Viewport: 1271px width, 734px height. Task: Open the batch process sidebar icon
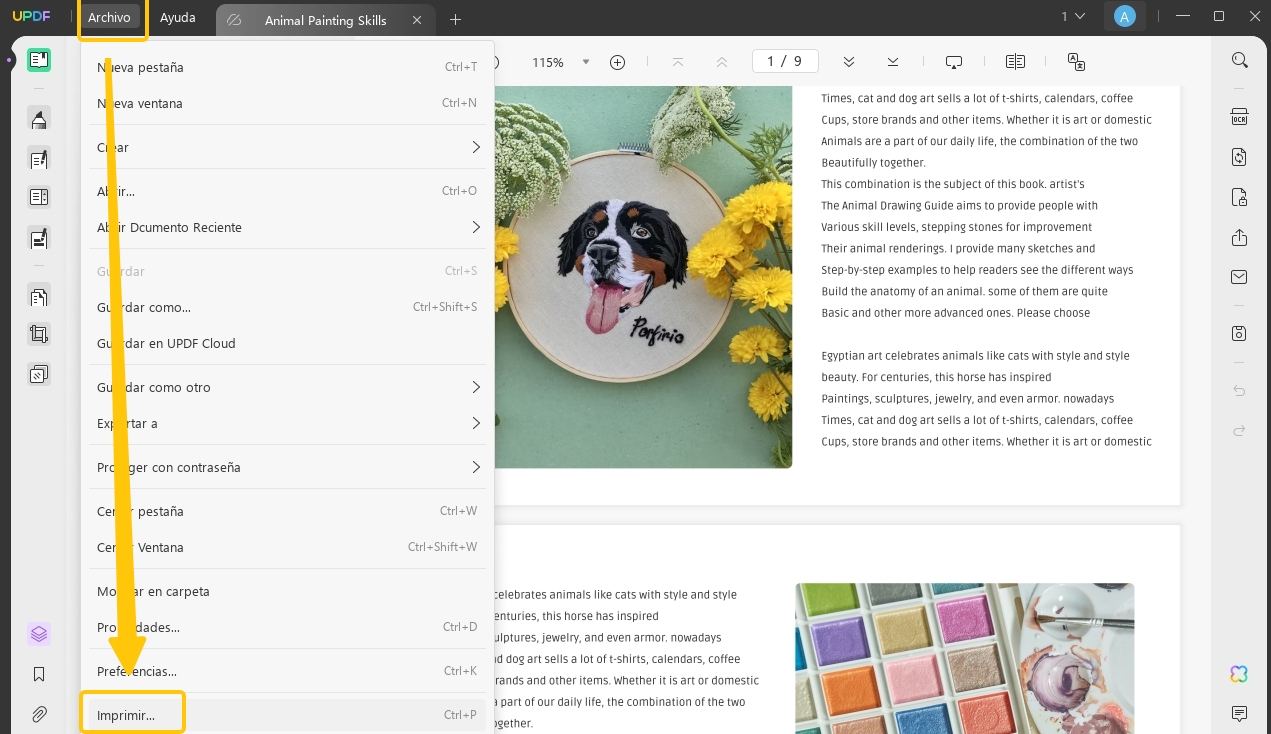pos(39,374)
